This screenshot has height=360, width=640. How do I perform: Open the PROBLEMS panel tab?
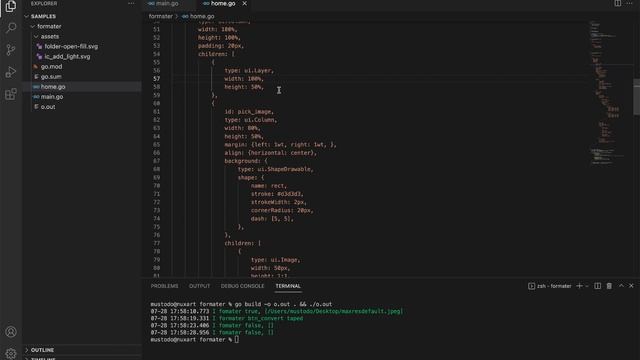[164, 286]
